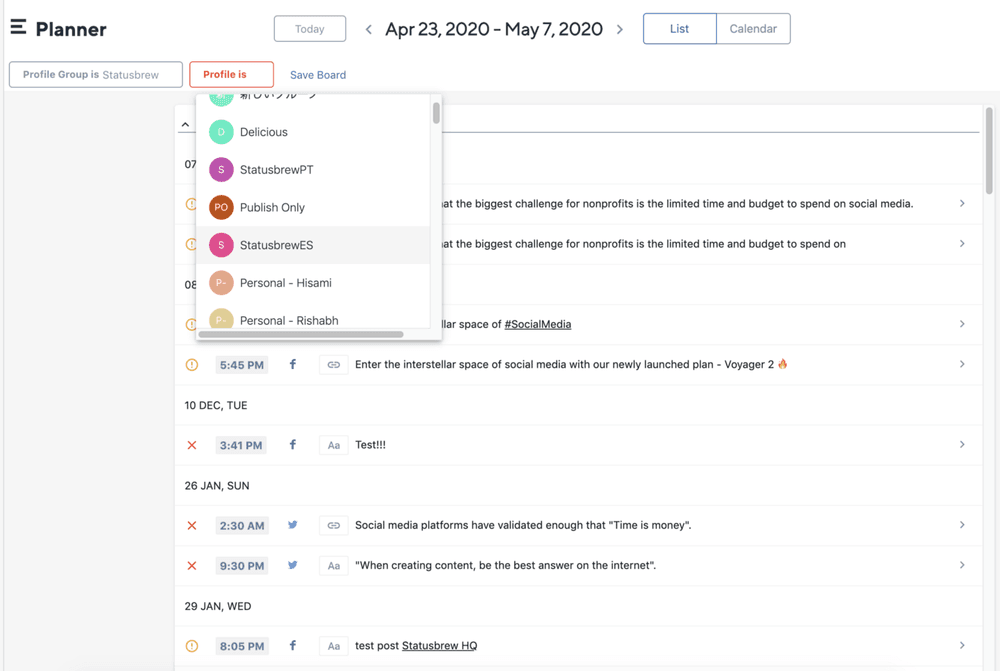Viewport: 1000px width, 671px height.
Task: Click the Today button
Action: coord(310,29)
